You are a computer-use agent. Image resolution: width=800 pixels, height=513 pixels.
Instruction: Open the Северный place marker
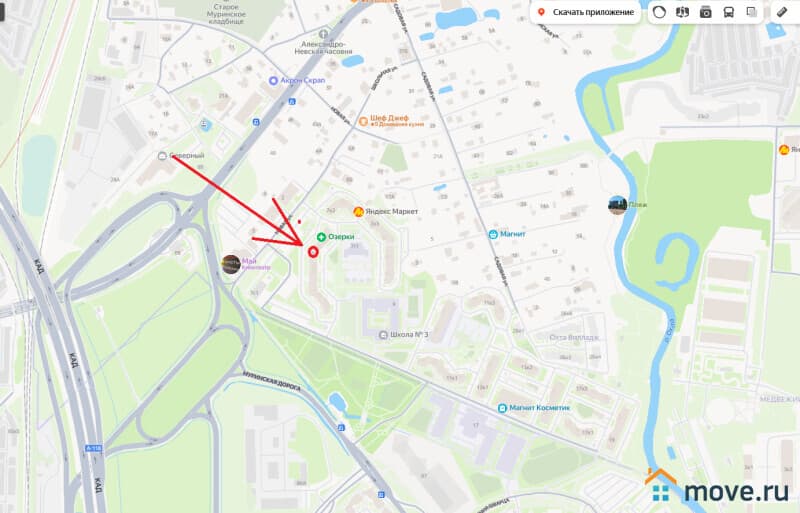162,156
